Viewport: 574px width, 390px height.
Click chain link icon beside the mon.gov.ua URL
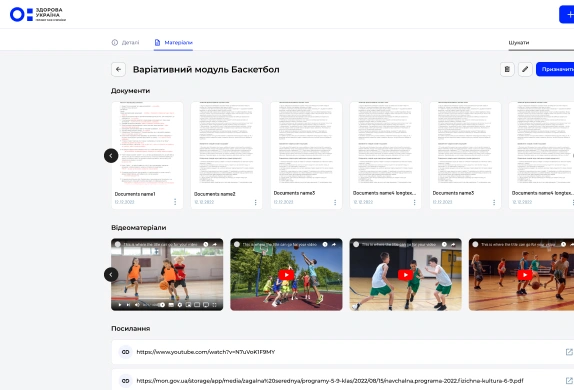coord(125,381)
